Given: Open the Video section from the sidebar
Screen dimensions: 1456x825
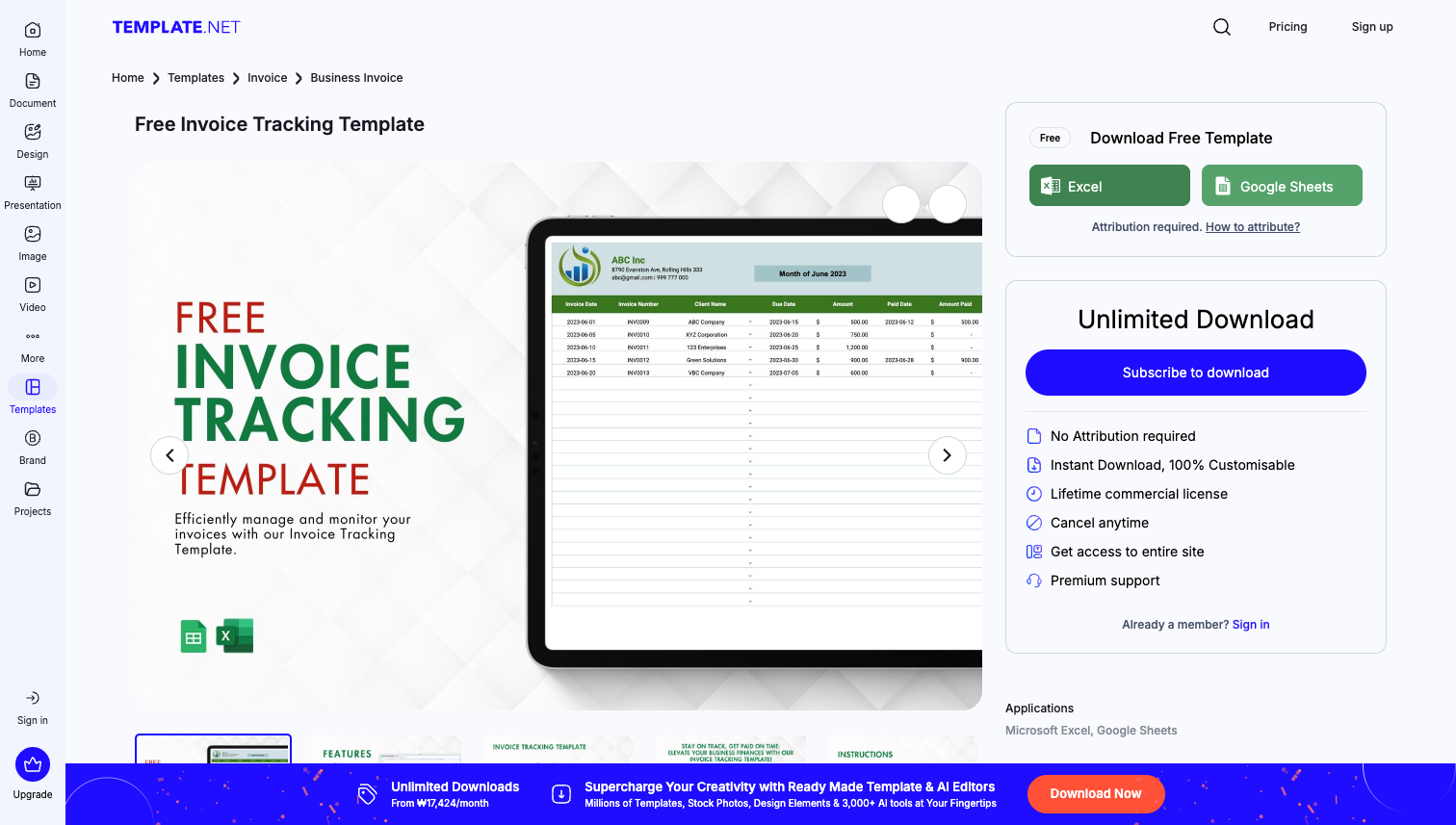Looking at the screenshot, I should 32,291.
